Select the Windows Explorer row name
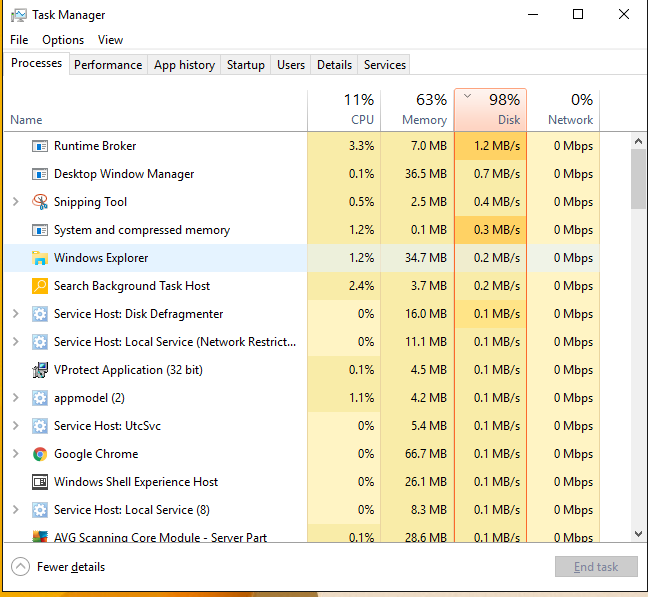This screenshot has height=597, width=648. pos(101,258)
